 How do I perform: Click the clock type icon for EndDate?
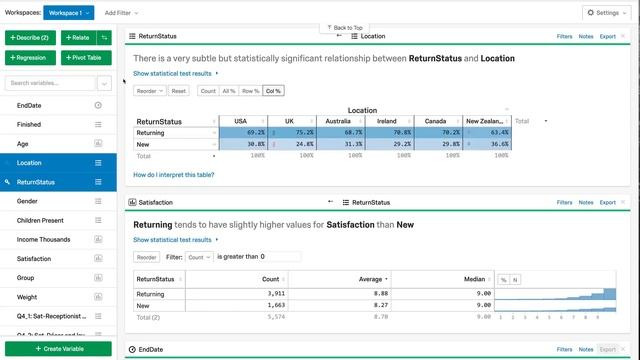(x=98, y=105)
